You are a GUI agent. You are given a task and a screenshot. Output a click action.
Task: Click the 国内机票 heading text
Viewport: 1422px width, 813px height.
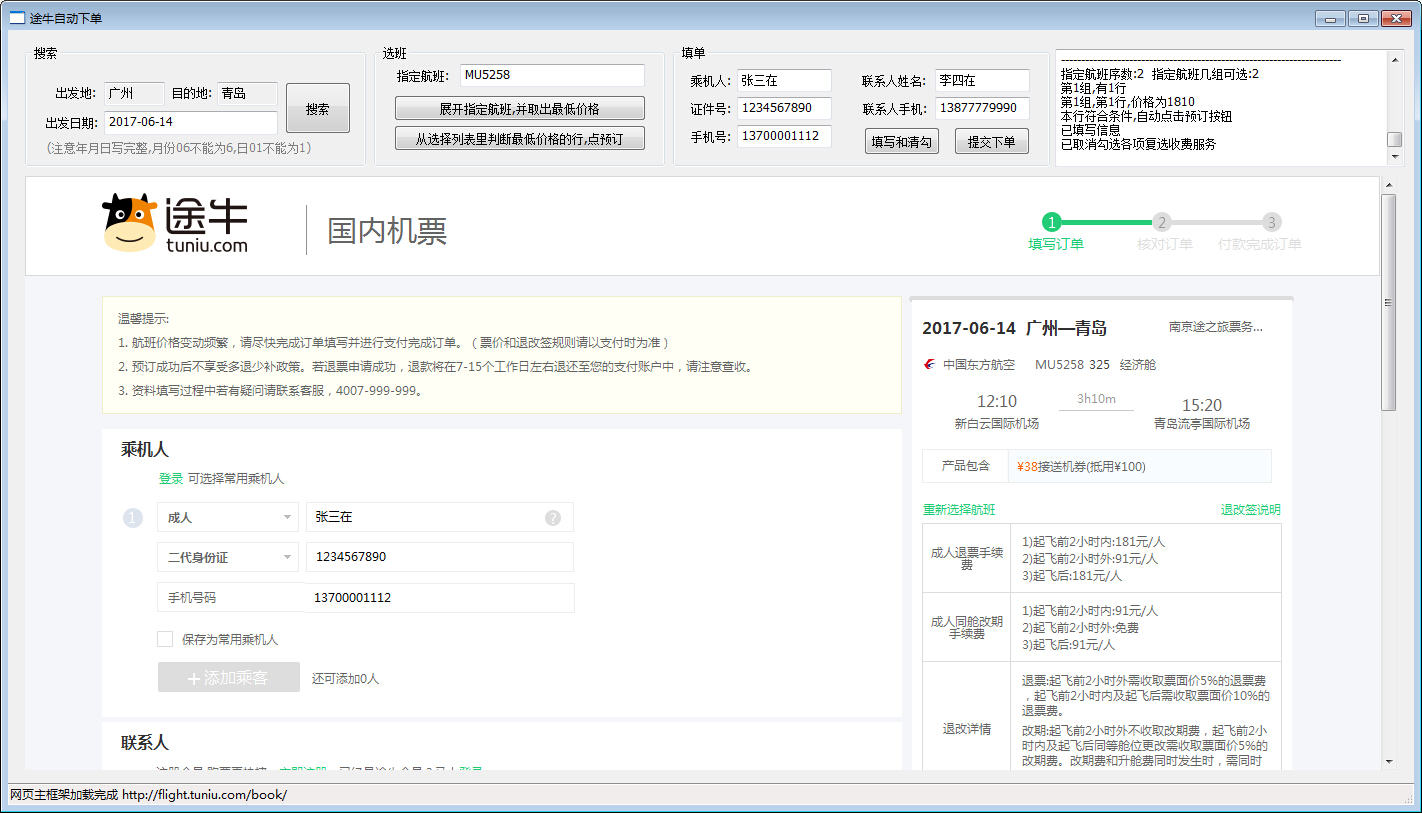(x=387, y=231)
